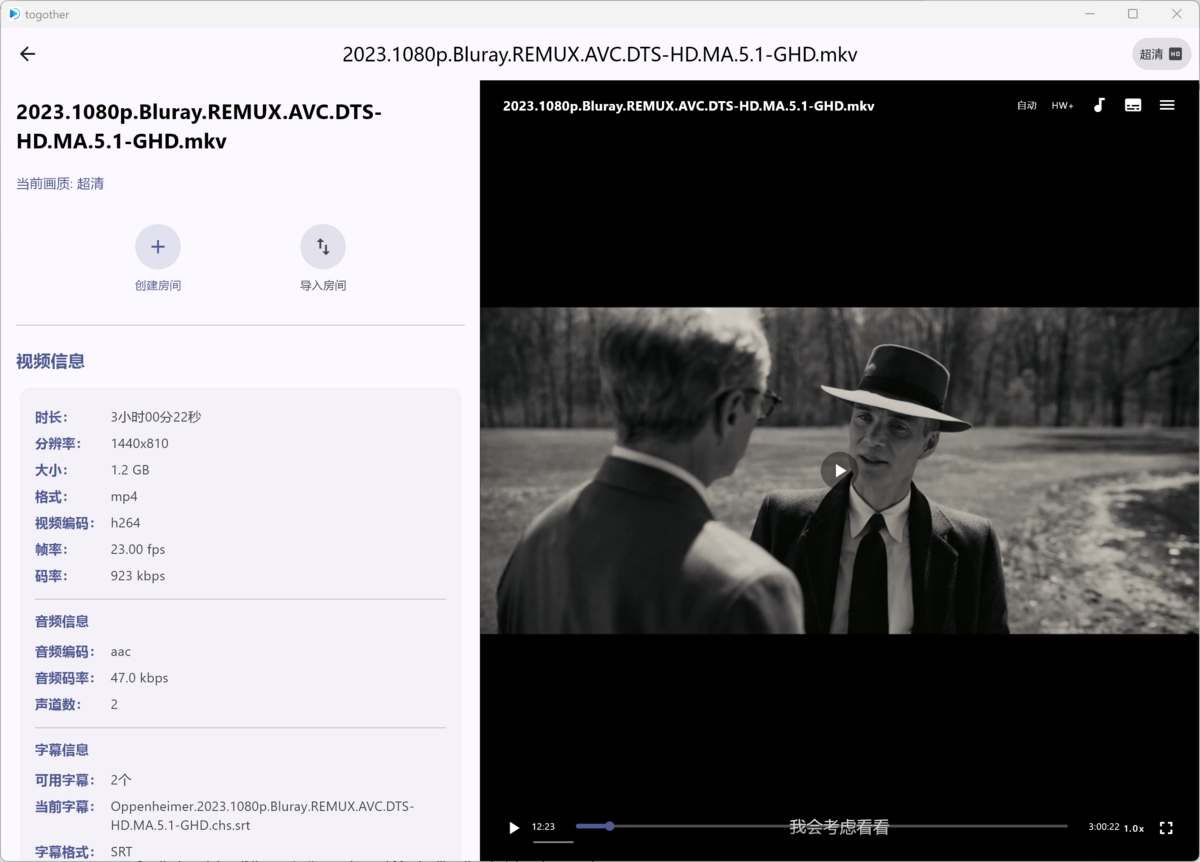
Task: Click the 当前画质: 超清 text
Action: pos(60,184)
